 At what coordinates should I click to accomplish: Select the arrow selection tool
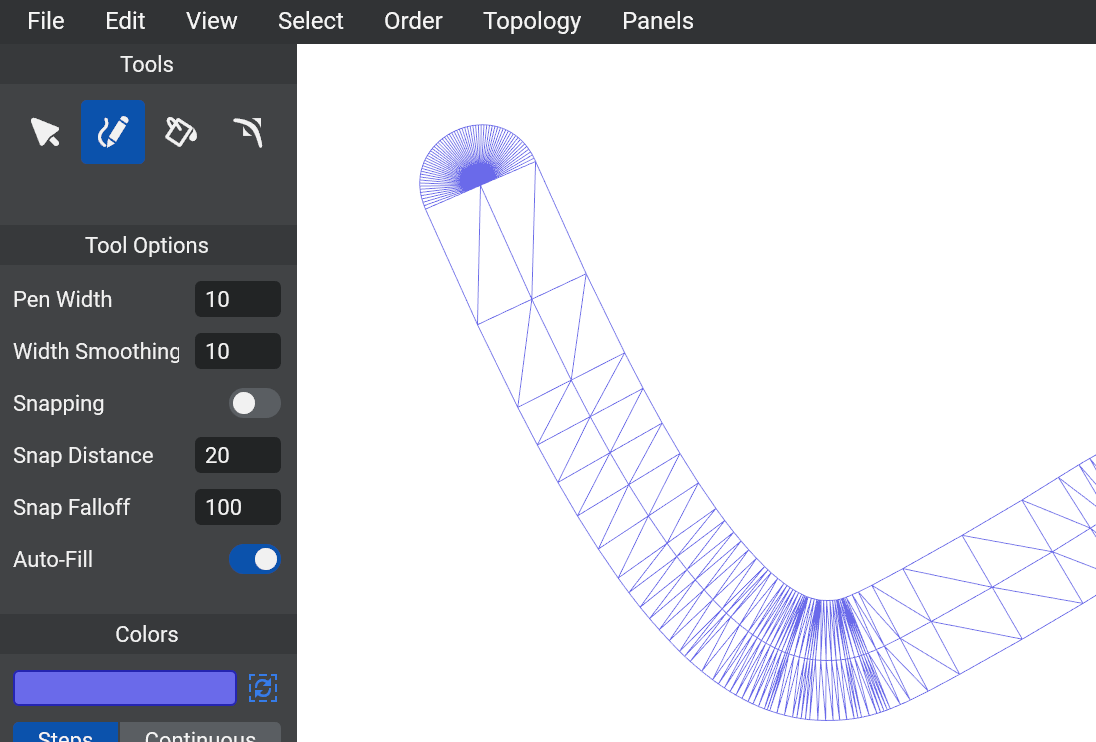coord(45,132)
